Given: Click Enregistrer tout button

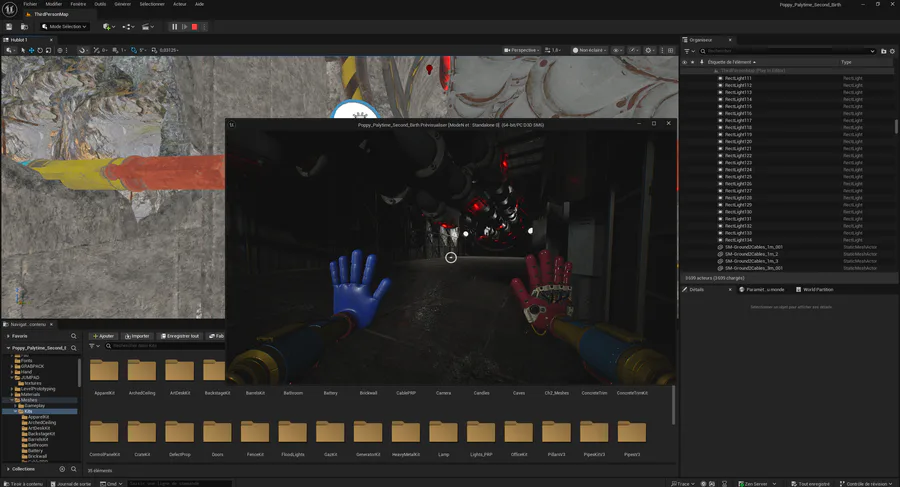Looking at the screenshot, I should (x=180, y=336).
